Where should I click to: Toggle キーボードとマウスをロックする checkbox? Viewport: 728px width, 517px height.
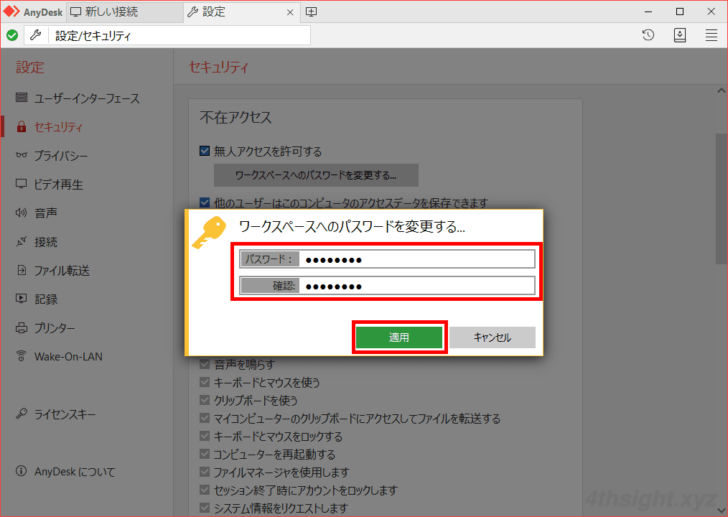tap(205, 436)
